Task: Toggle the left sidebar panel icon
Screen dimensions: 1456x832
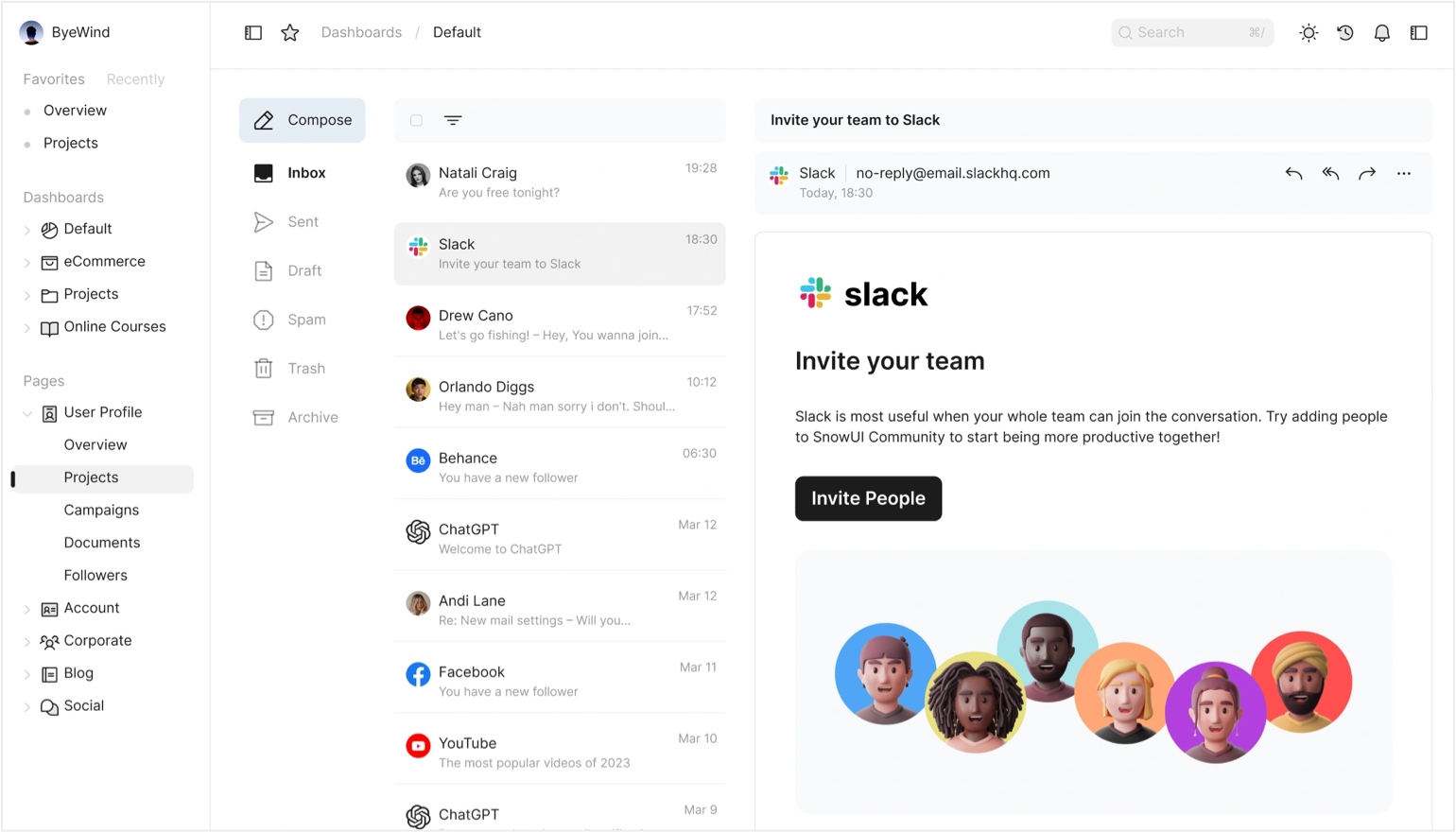Action: pos(253,32)
